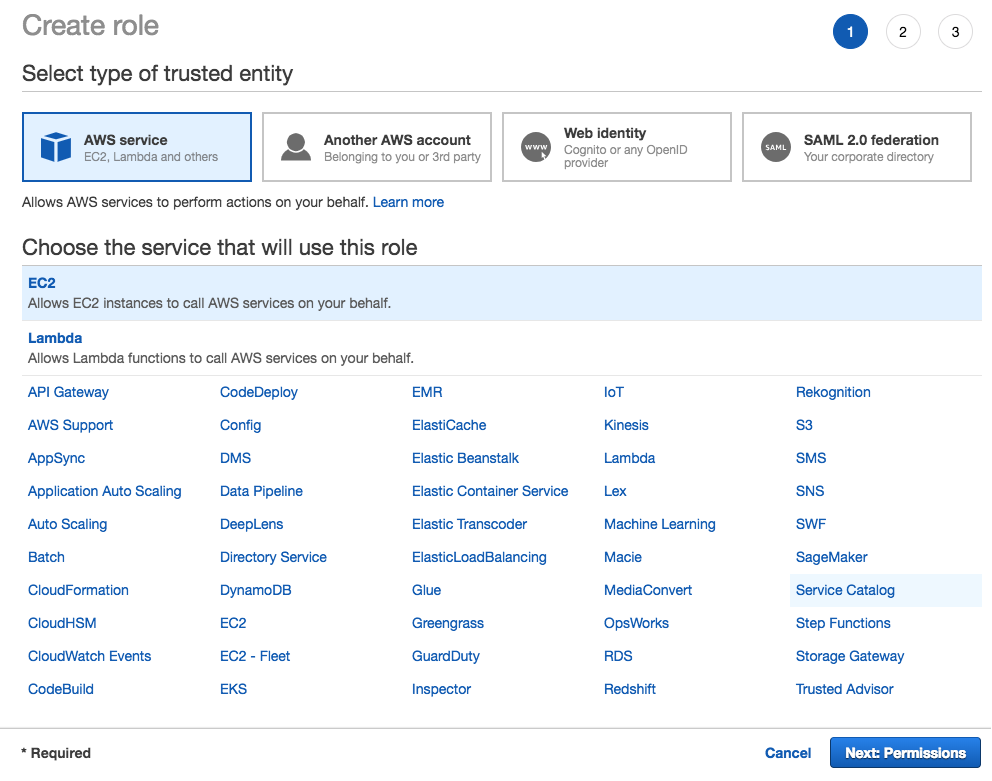992x781 pixels.
Task: Select the Lambda heading service row
Action: [502, 348]
